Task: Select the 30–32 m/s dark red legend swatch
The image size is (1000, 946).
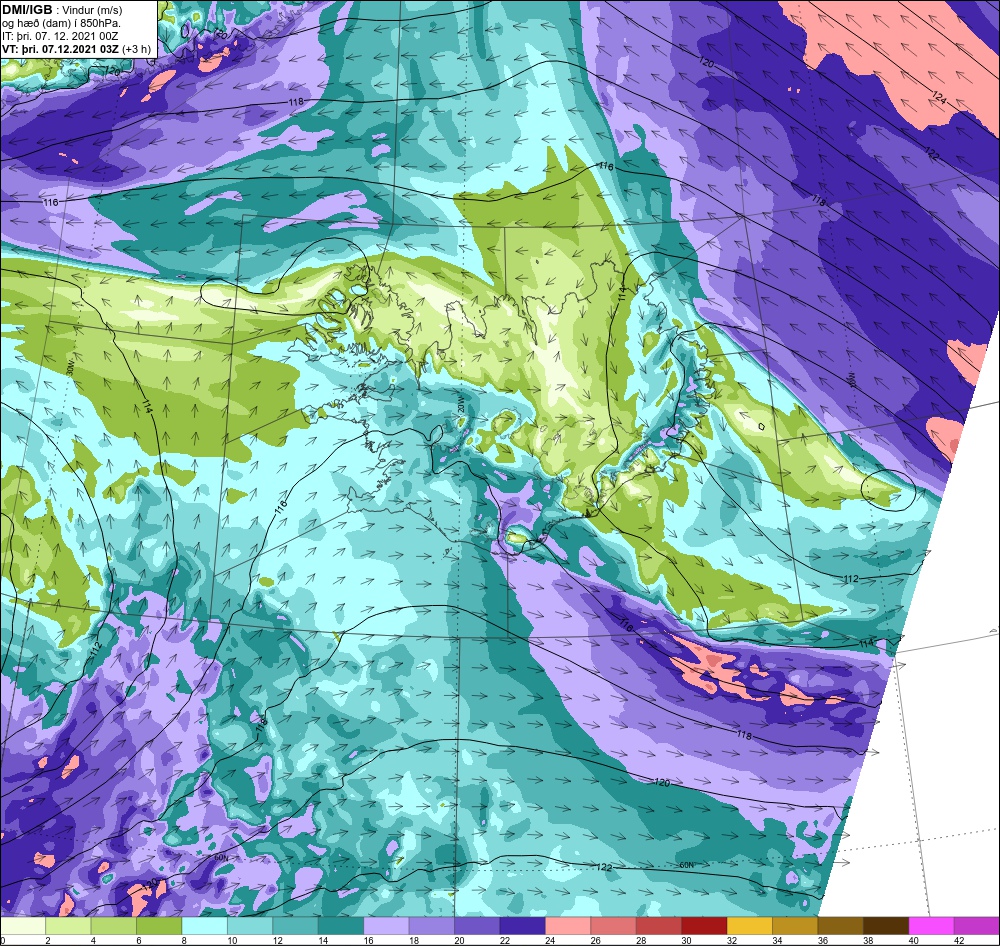Action: tap(704, 926)
